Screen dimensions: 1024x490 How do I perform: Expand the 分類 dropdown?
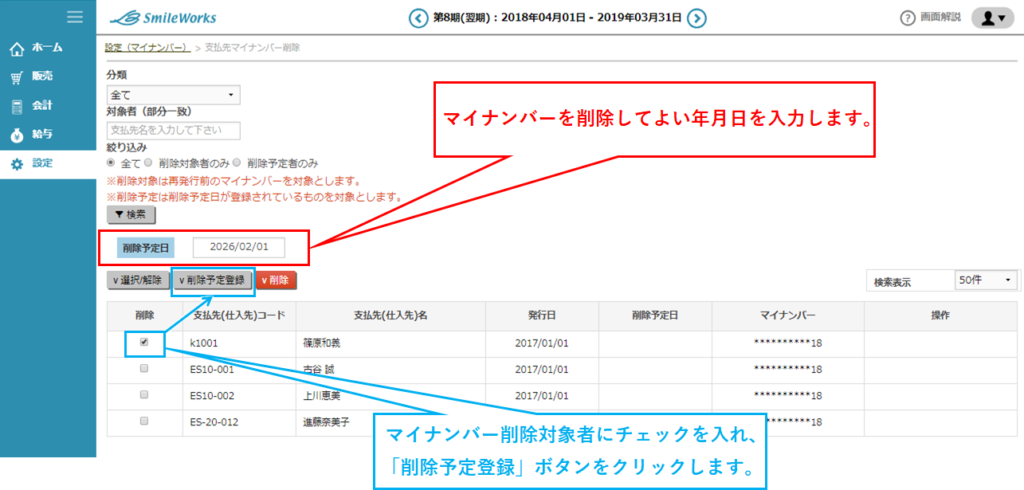[x=173, y=94]
